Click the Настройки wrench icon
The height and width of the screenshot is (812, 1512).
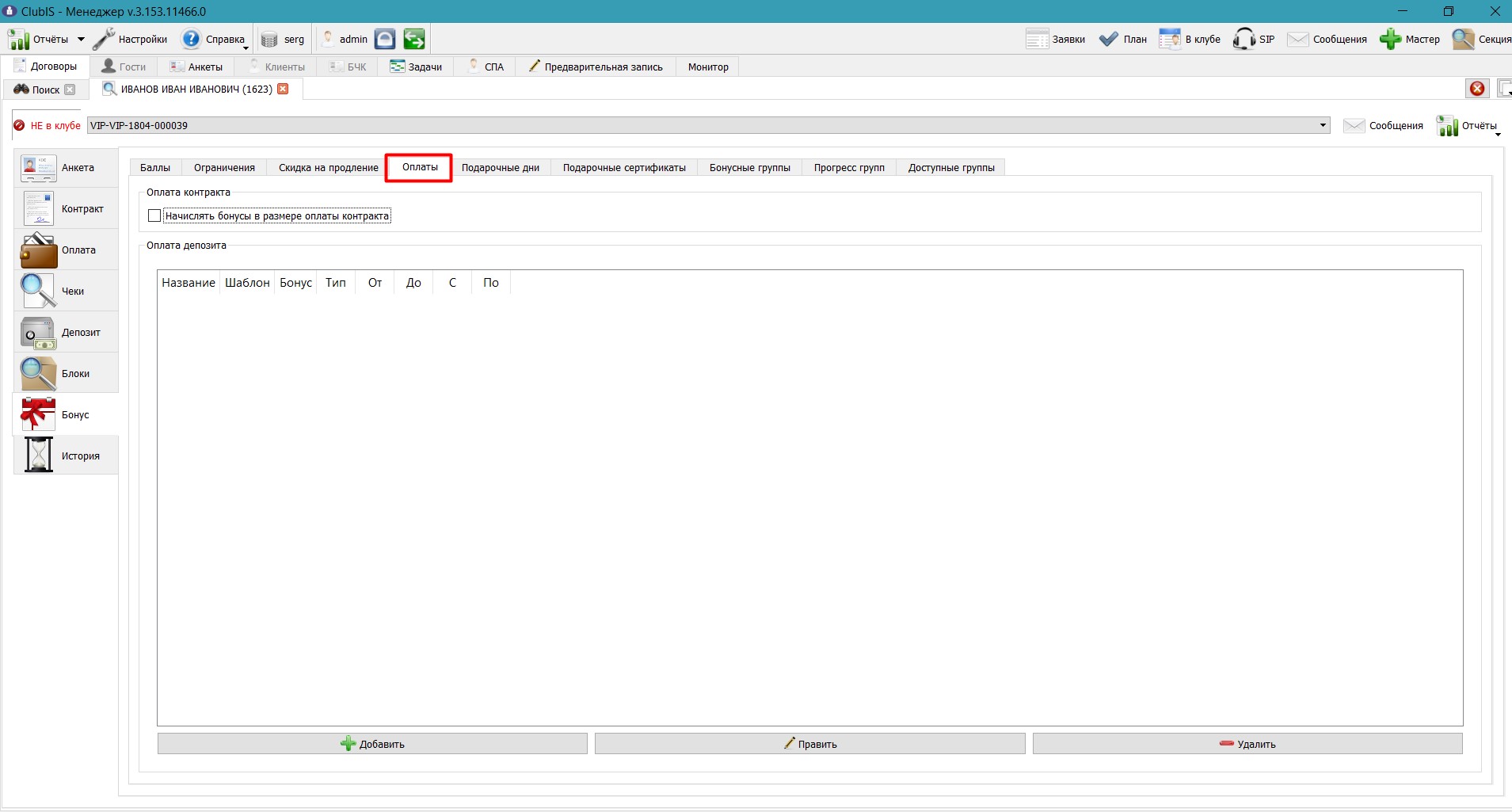click(104, 39)
